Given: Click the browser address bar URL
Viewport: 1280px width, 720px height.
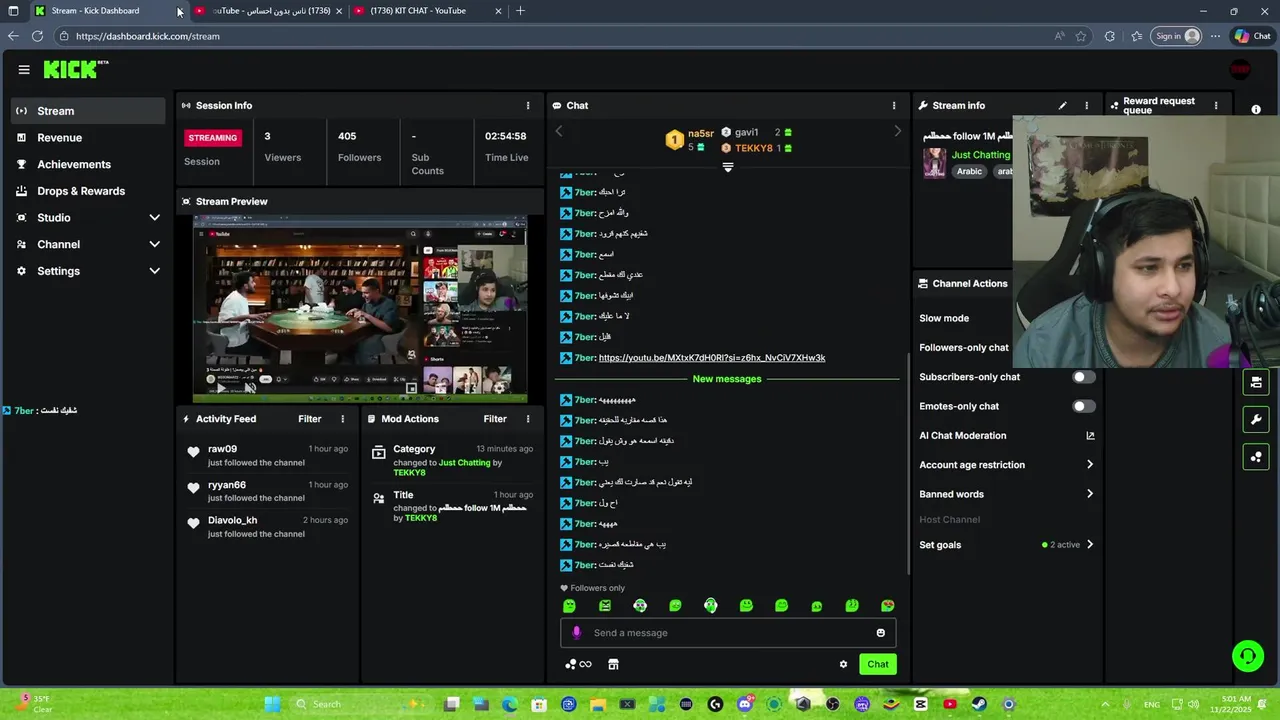Looking at the screenshot, I should click(147, 36).
